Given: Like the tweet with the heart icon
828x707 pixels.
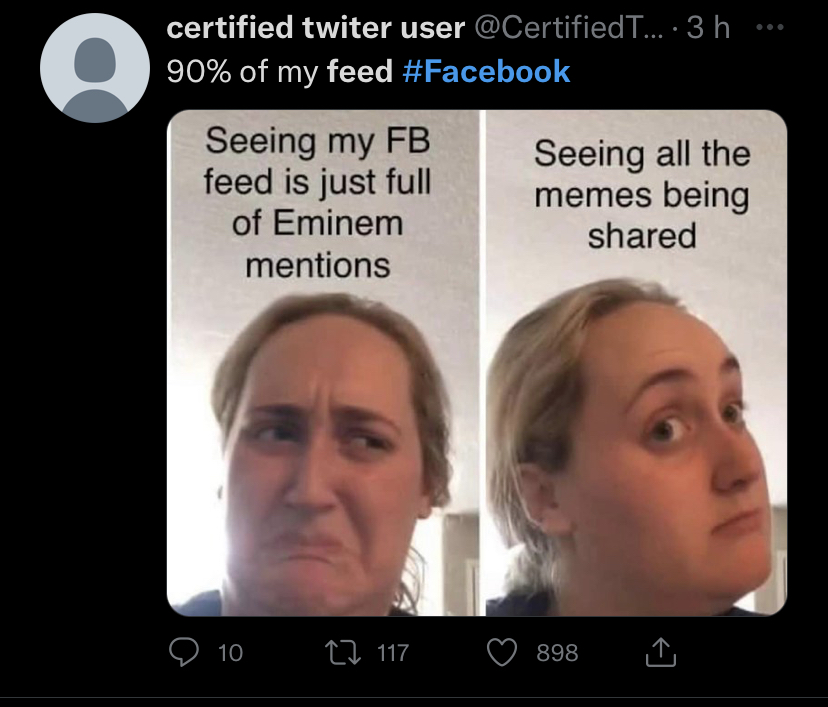Looking at the screenshot, I should tap(503, 653).
